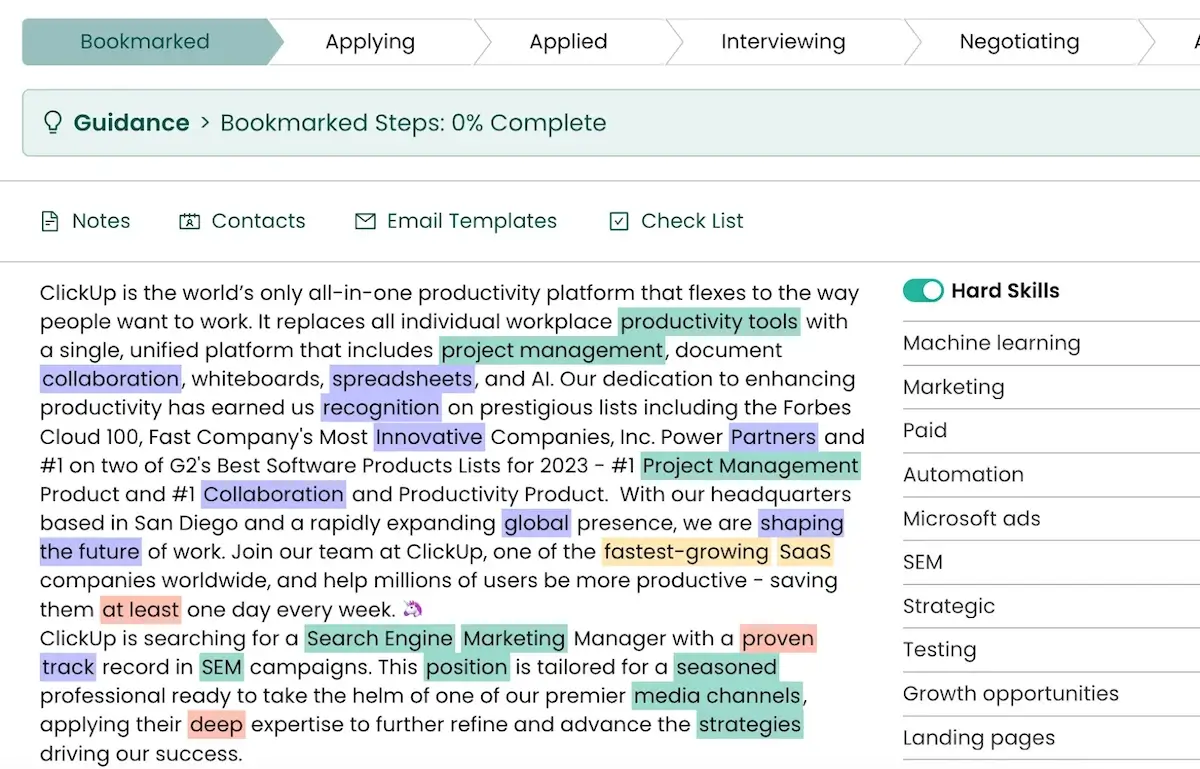Switch to the Applying stage tab
Screen dimensions: 1200x769
click(x=370, y=41)
